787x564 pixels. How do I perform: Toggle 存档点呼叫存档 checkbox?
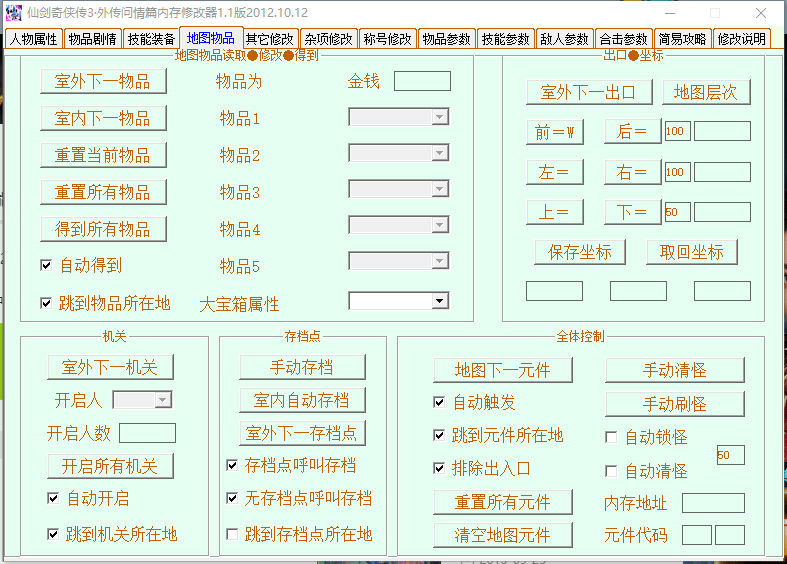pyautogui.click(x=232, y=465)
